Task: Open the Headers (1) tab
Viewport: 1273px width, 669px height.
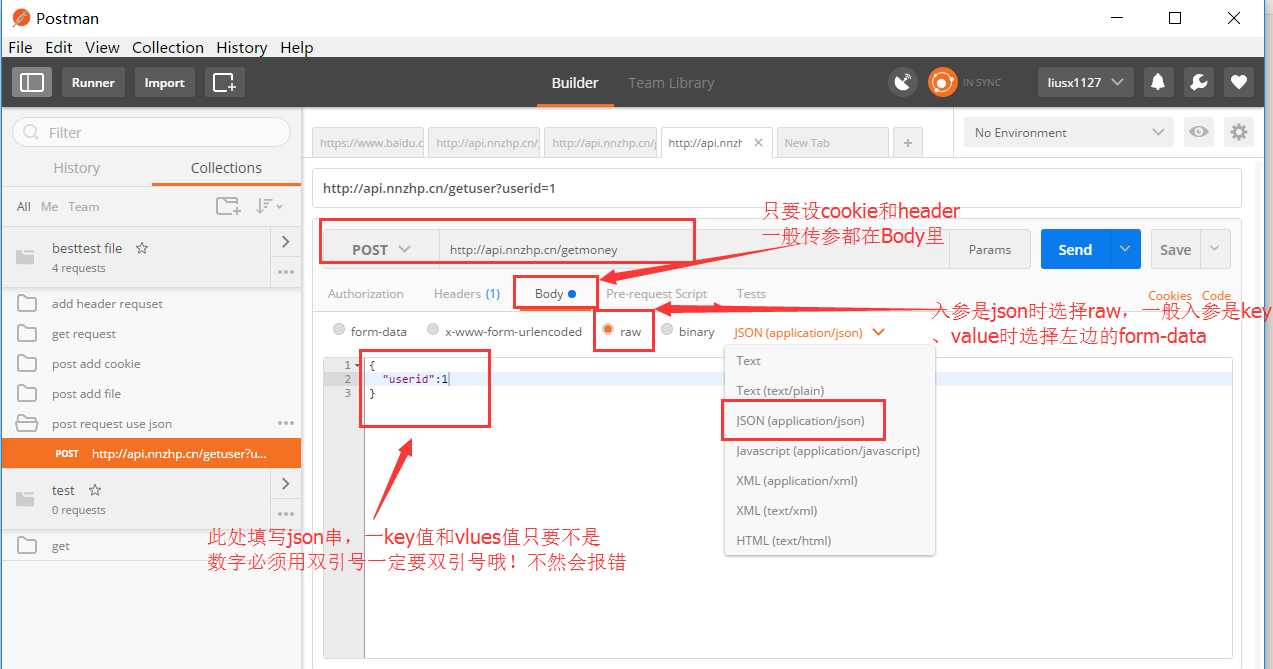Action: point(467,294)
